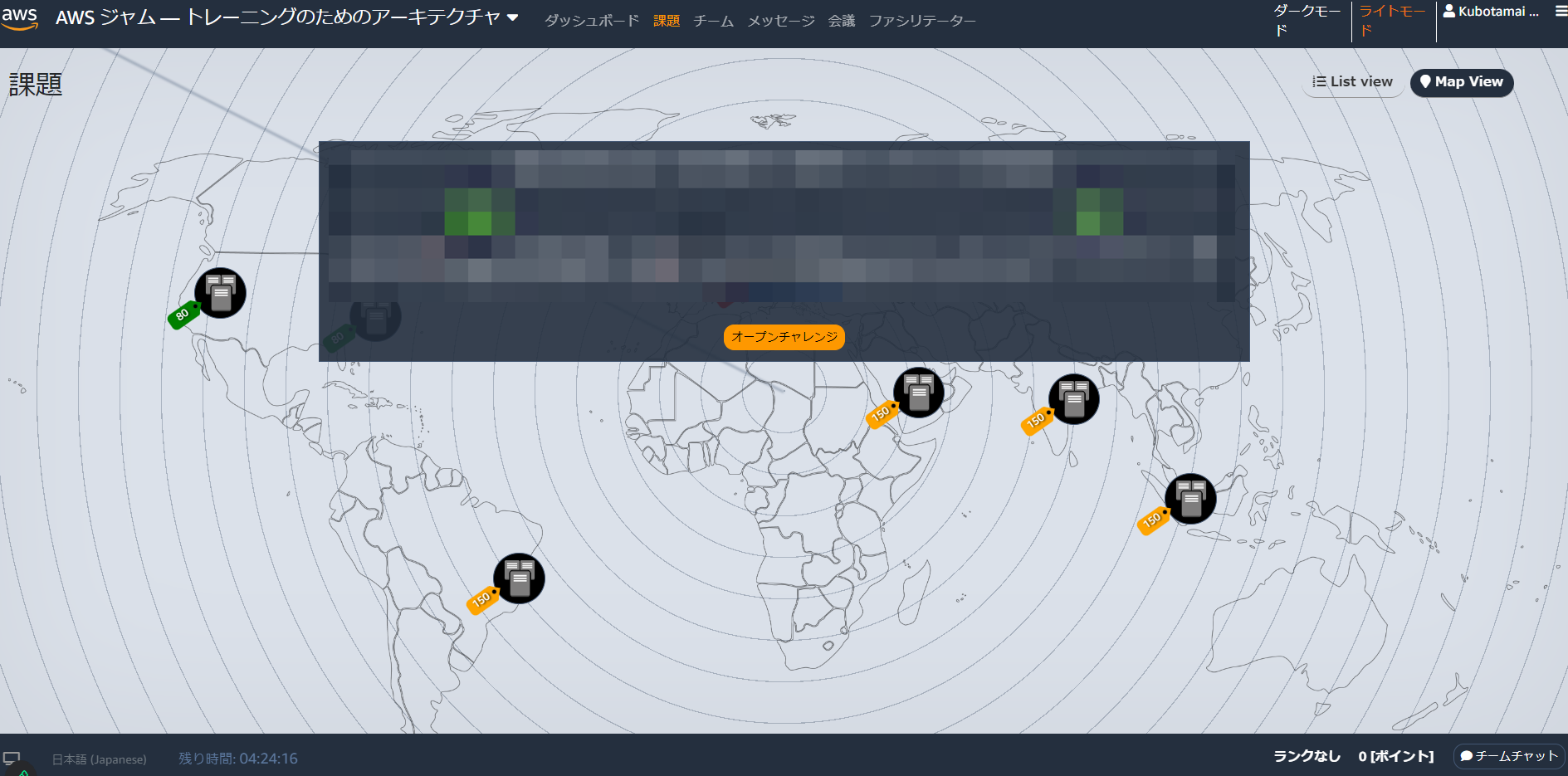Viewport: 1568px width, 776px height.
Task: Open チームチャット at bottom right
Action: 1509,756
